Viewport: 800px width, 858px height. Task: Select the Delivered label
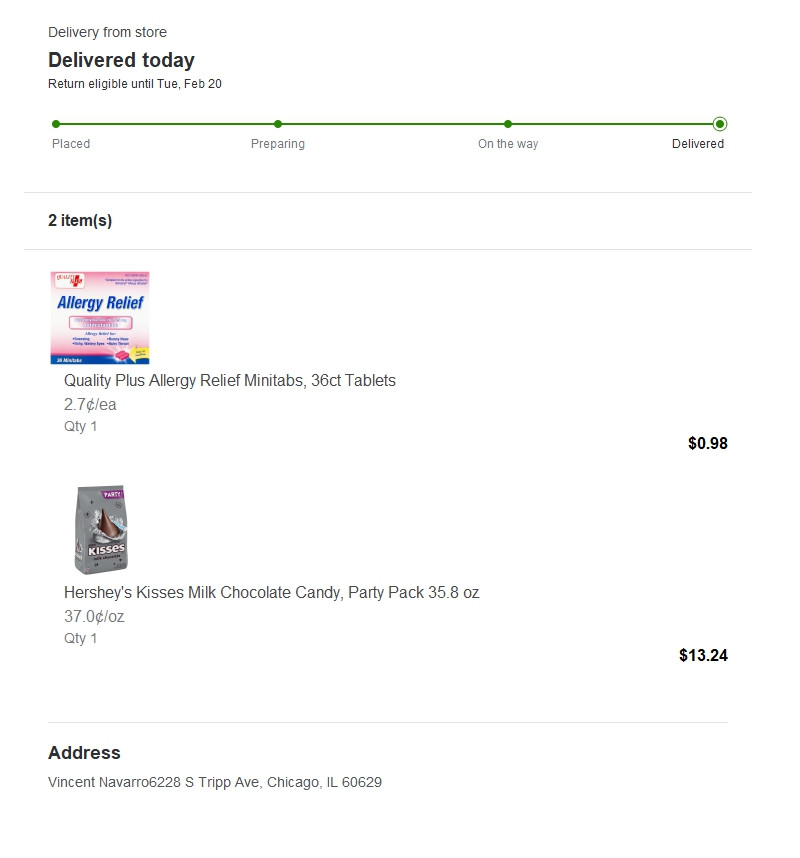698,144
